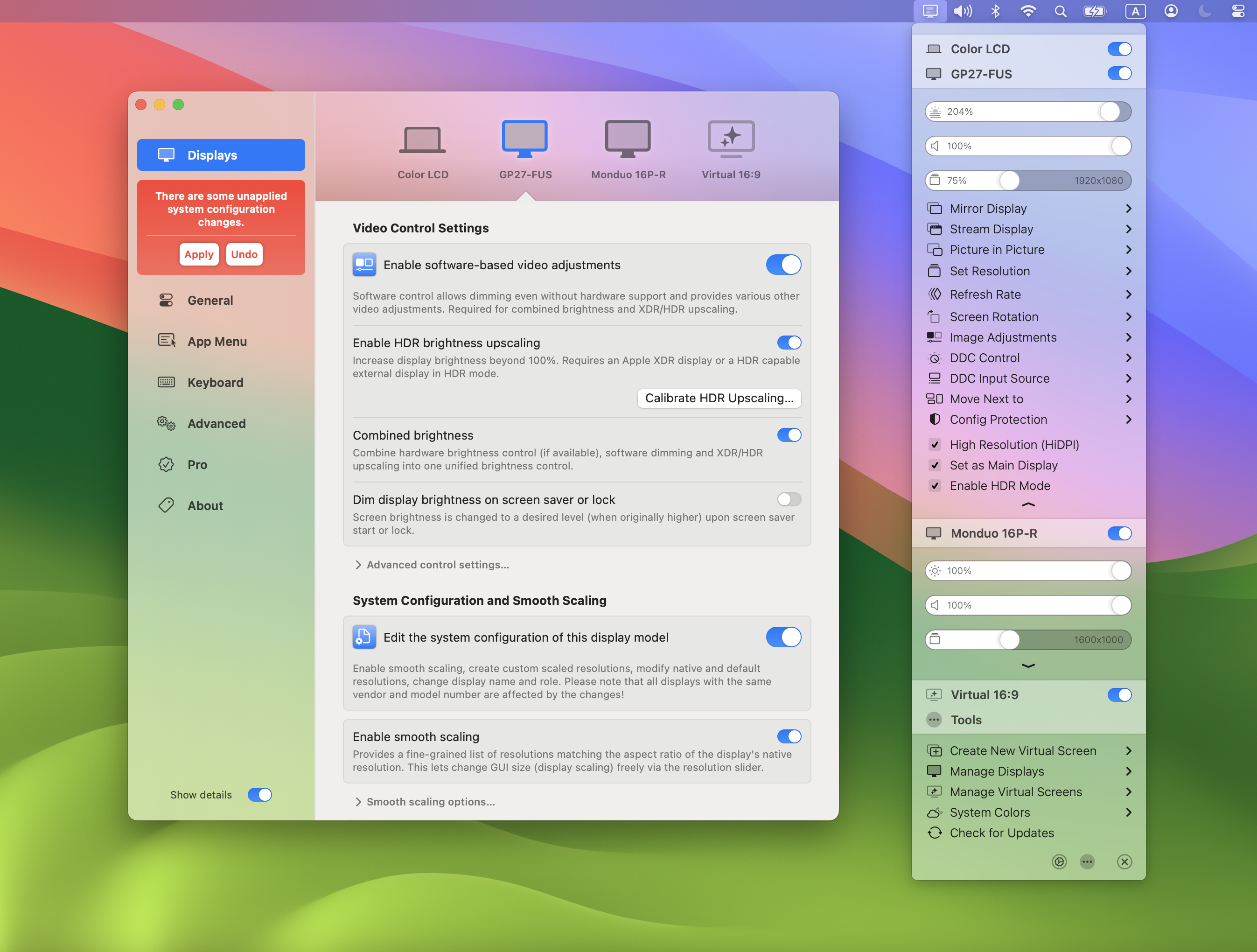Viewport: 1257px width, 952px height.
Task: Select Check for Updates
Action: tap(1001, 833)
